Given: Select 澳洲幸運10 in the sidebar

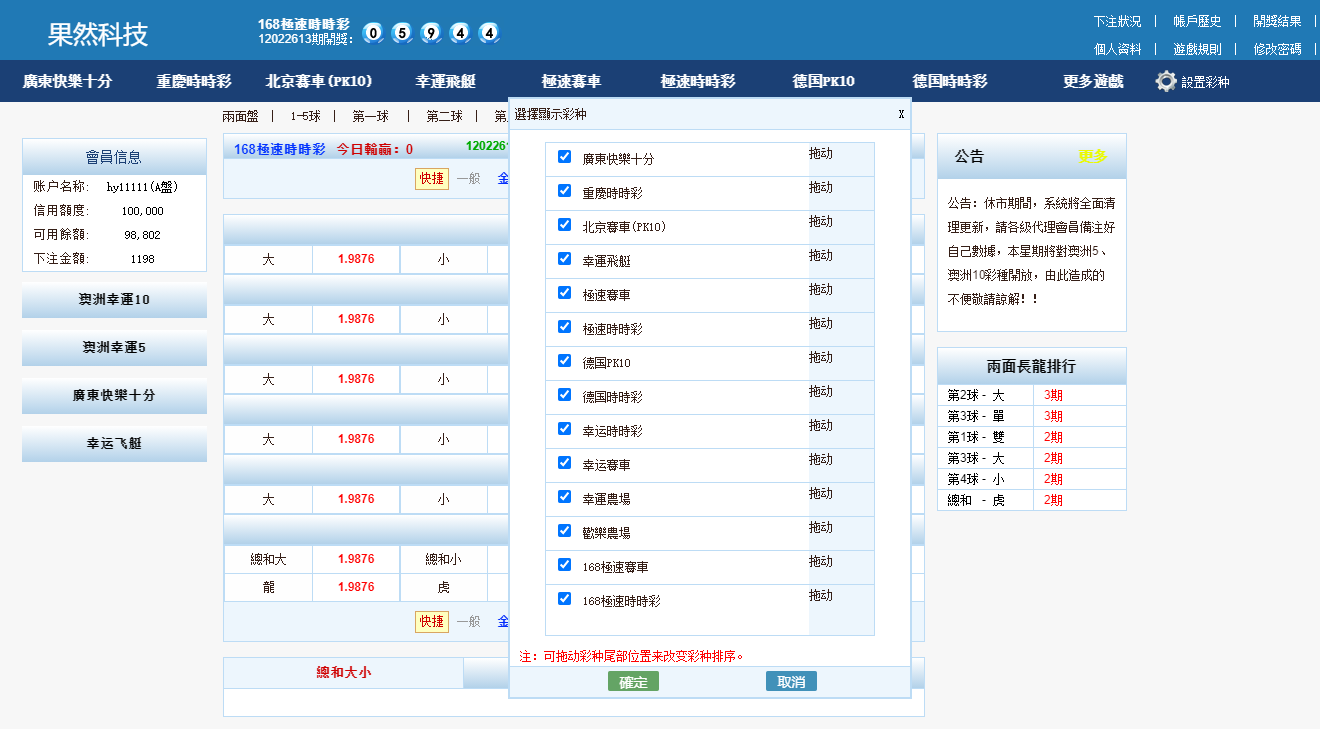Looking at the screenshot, I should pos(113,298).
